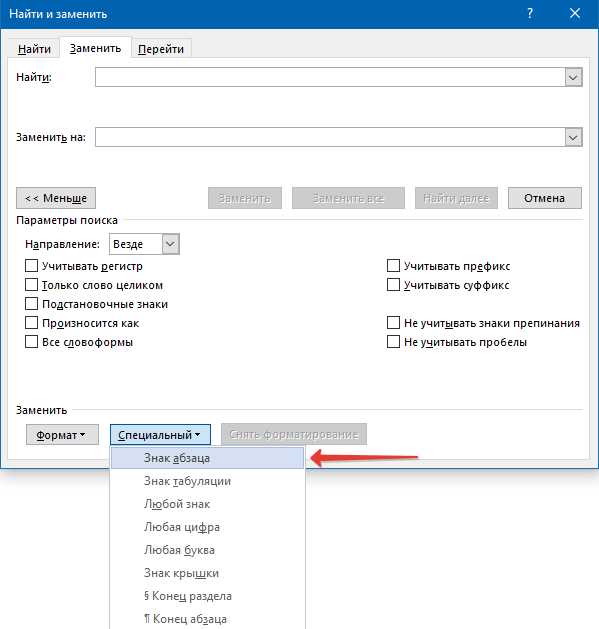Click inside the Заменить на text field
This screenshot has width=599, height=629.
coord(330,137)
